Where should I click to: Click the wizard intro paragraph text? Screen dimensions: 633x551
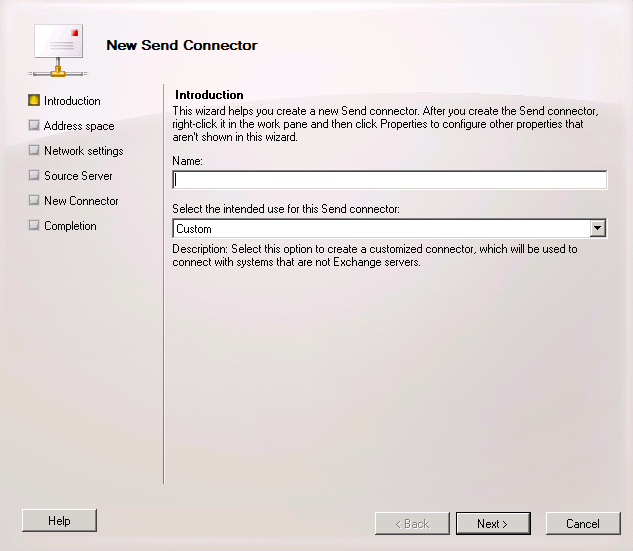[386, 124]
